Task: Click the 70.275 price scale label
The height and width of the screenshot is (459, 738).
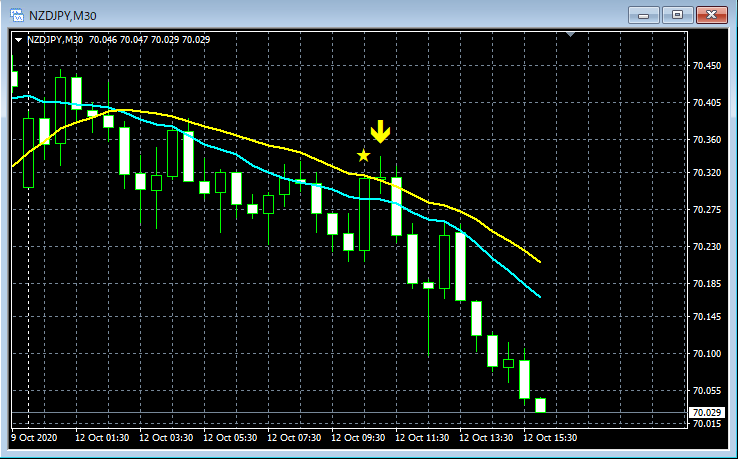Action: tap(707, 209)
